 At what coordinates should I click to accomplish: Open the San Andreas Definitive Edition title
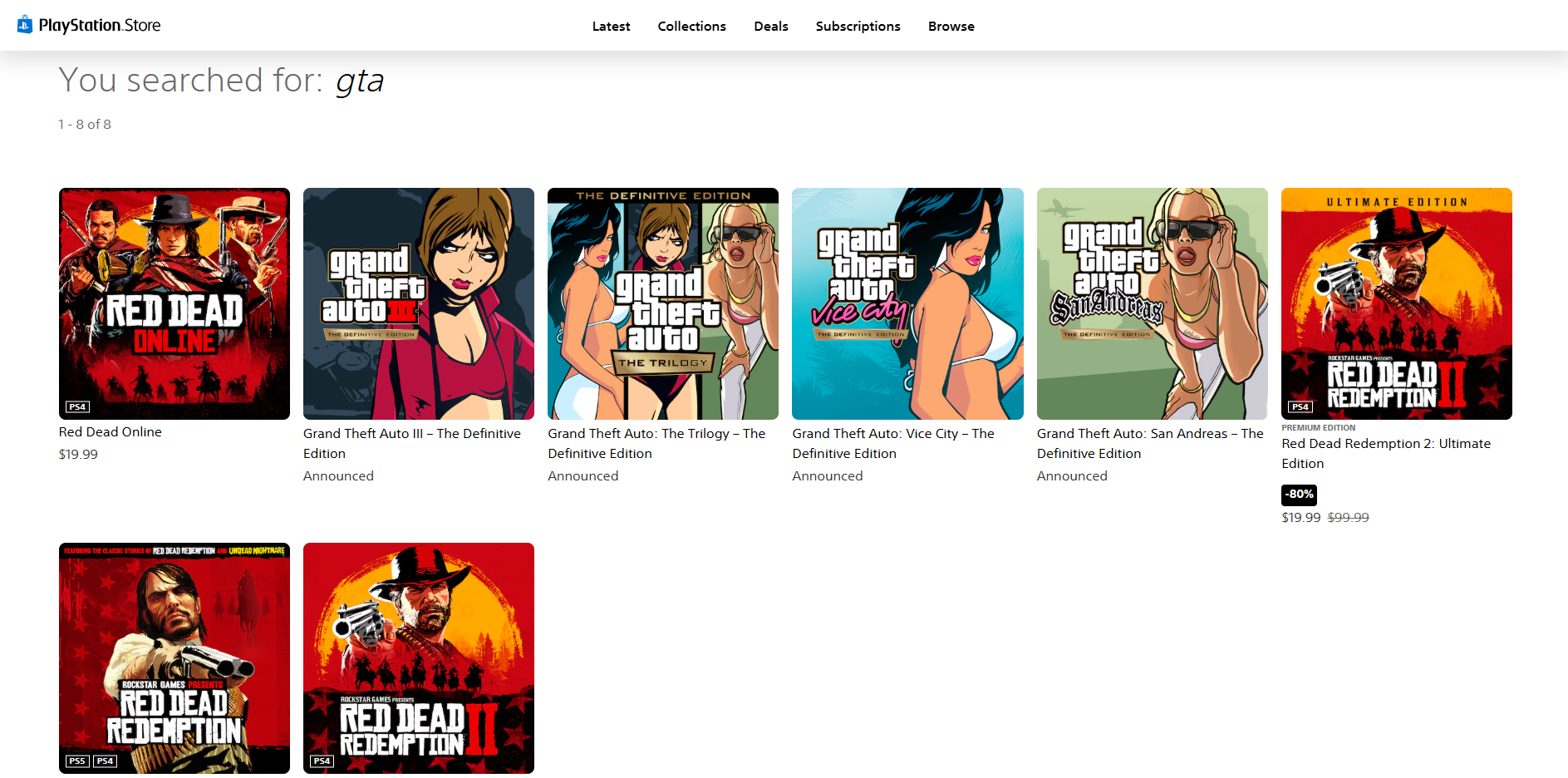[x=1150, y=444]
